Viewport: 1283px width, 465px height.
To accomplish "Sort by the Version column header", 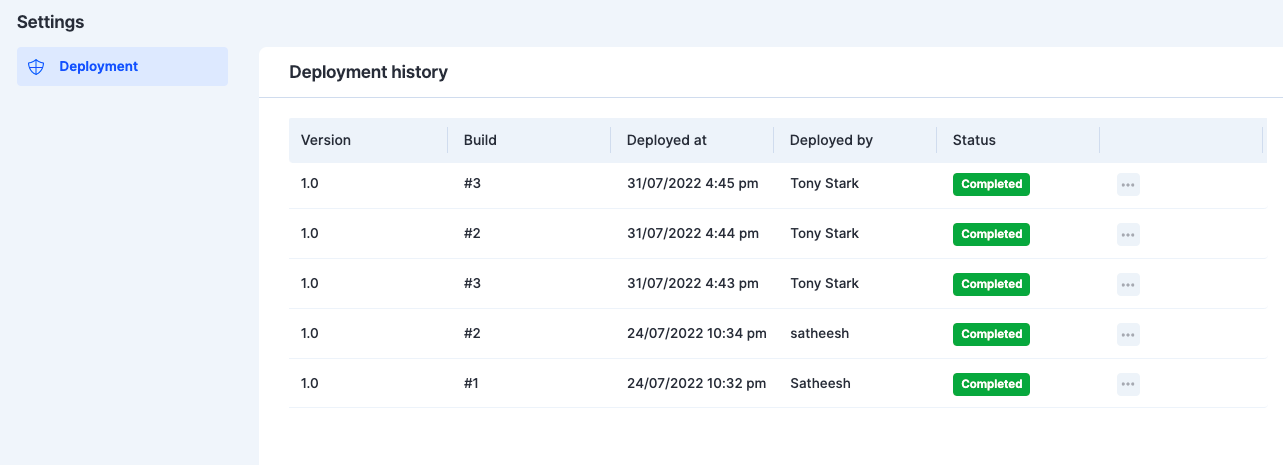I will point(326,140).
